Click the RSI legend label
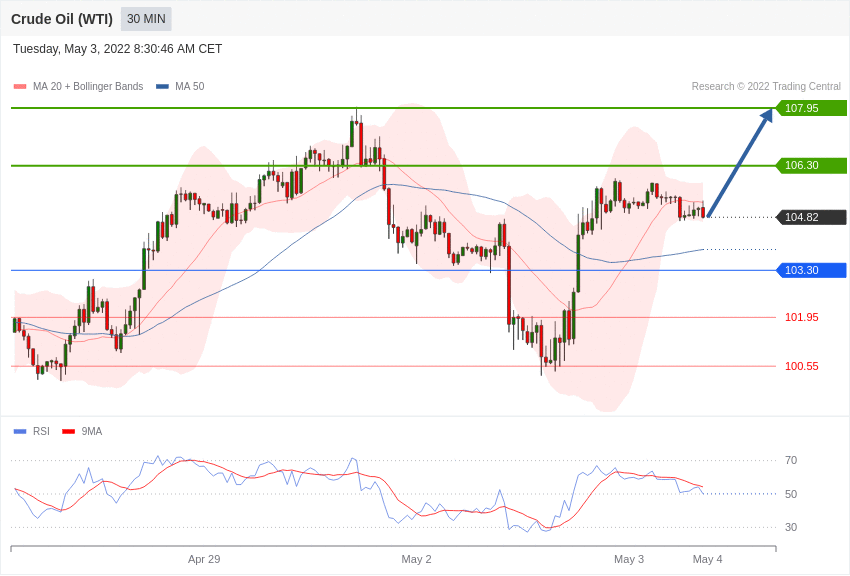 [x=41, y=431]
